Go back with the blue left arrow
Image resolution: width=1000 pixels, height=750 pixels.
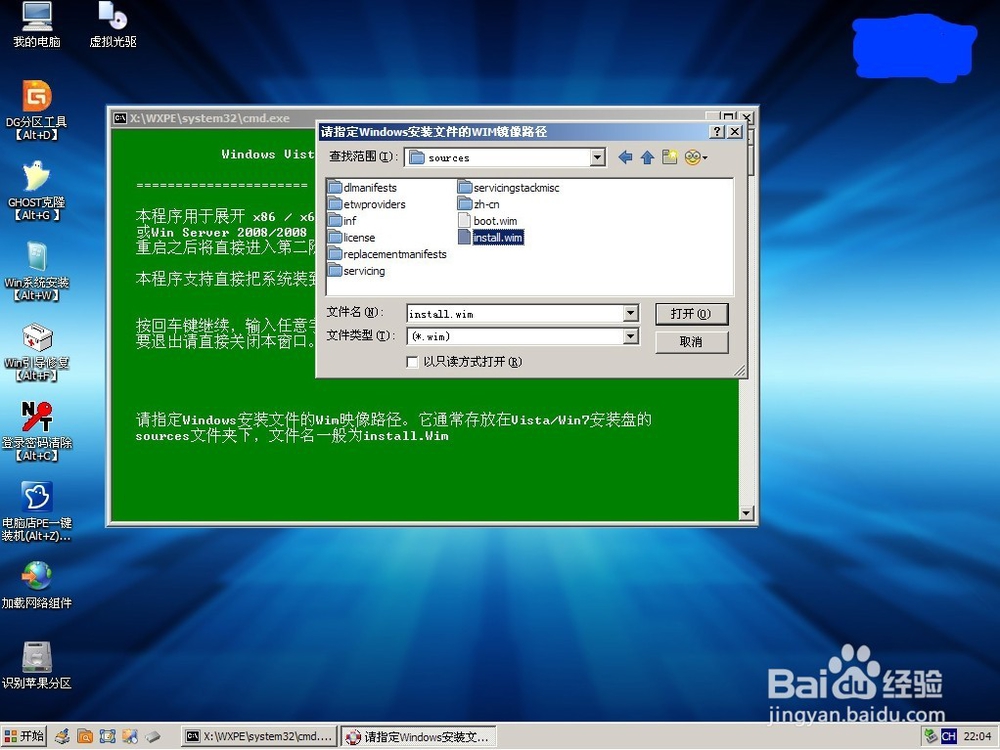(625, 157)
